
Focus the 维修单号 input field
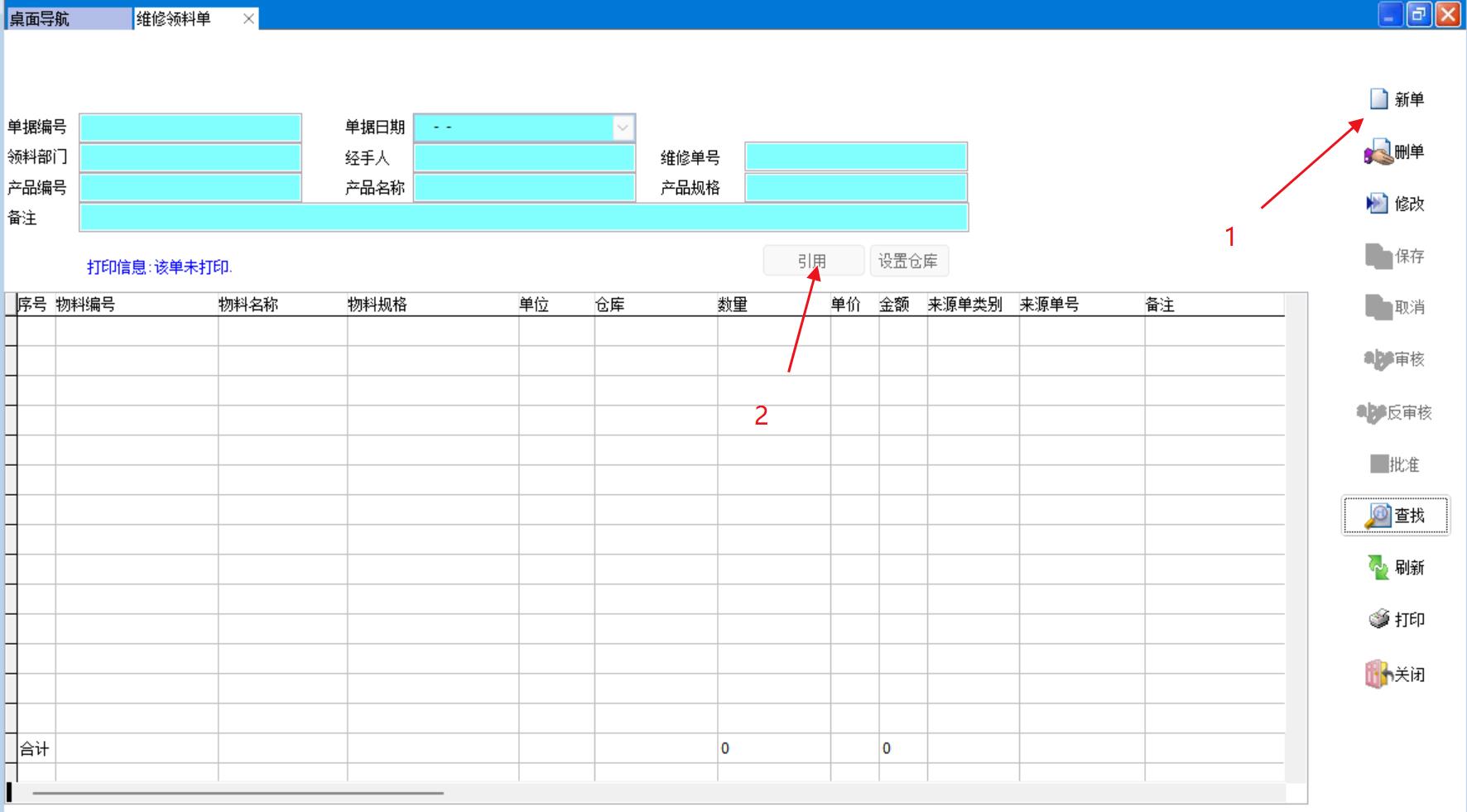tap(855, 156)
